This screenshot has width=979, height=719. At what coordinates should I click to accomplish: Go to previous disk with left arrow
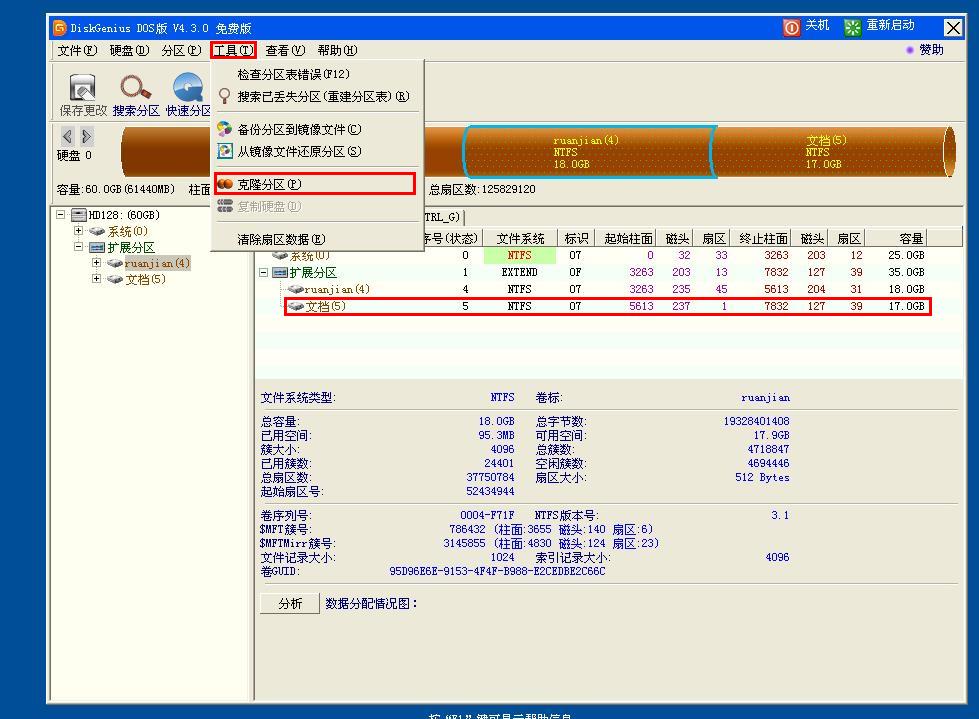click(x=67, y=136)
